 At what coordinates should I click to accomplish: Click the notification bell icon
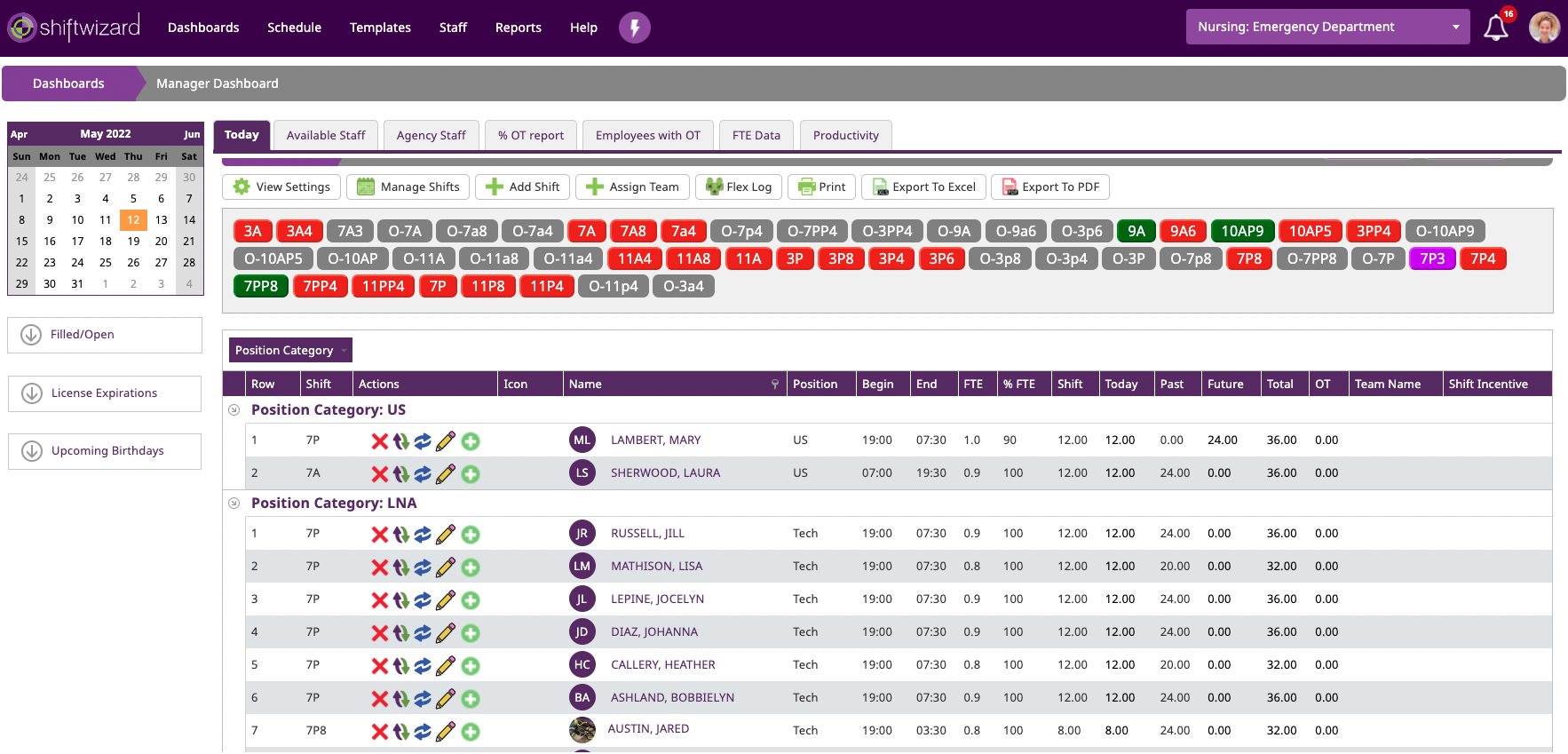click(x=1495, y=28)
